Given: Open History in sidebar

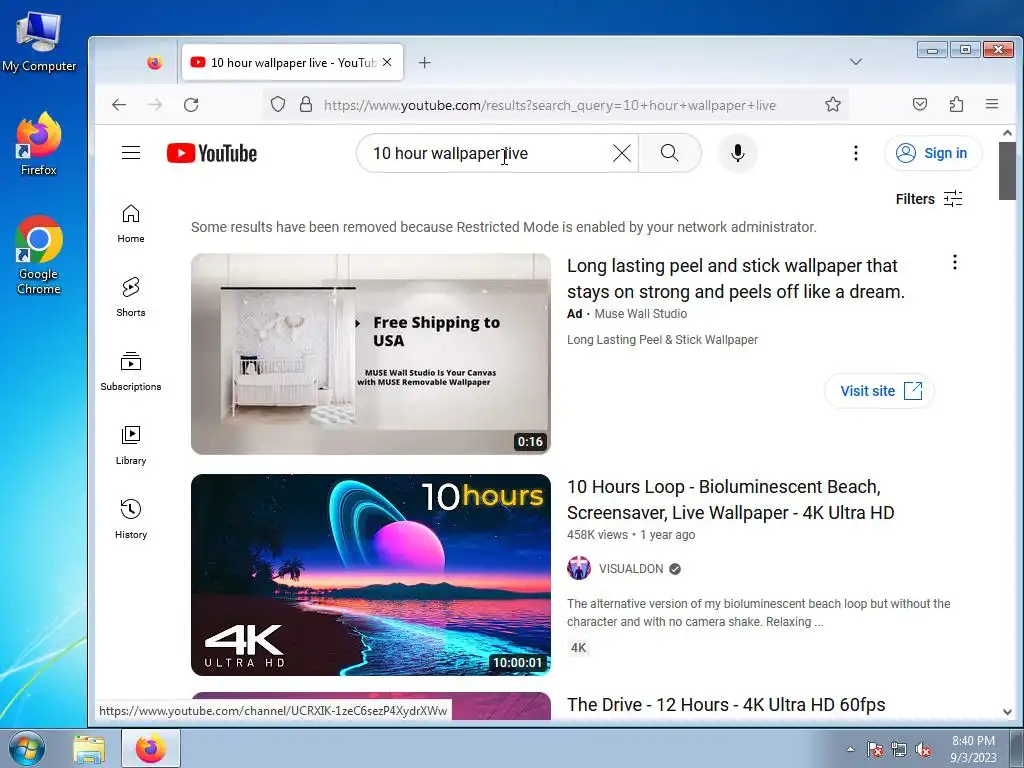Looking at the screenshot, I should pyautogui.click(x=131, y=519).
